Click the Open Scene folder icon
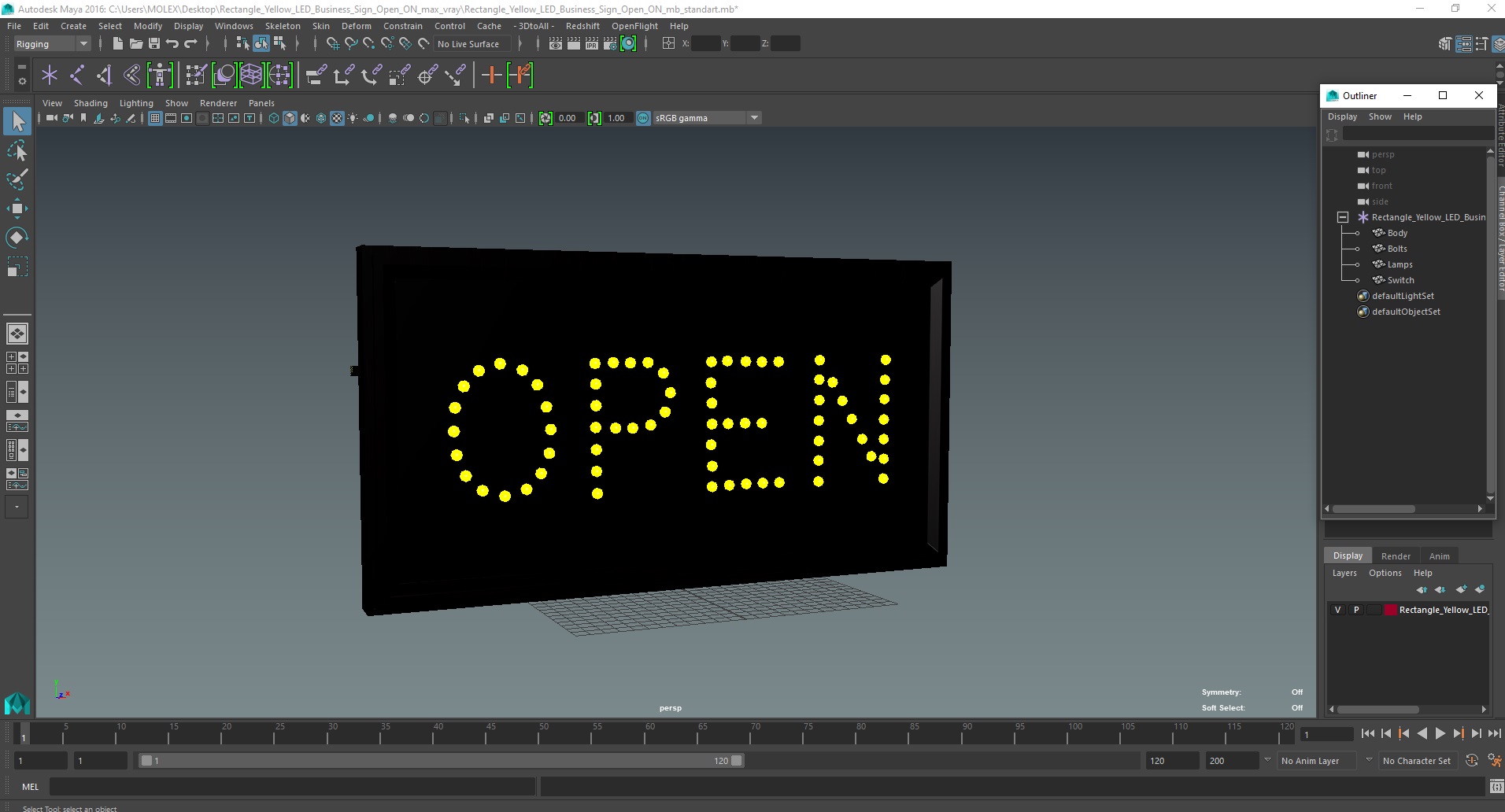This screenshot has width=1505, height=812. [x=135, y=44]
